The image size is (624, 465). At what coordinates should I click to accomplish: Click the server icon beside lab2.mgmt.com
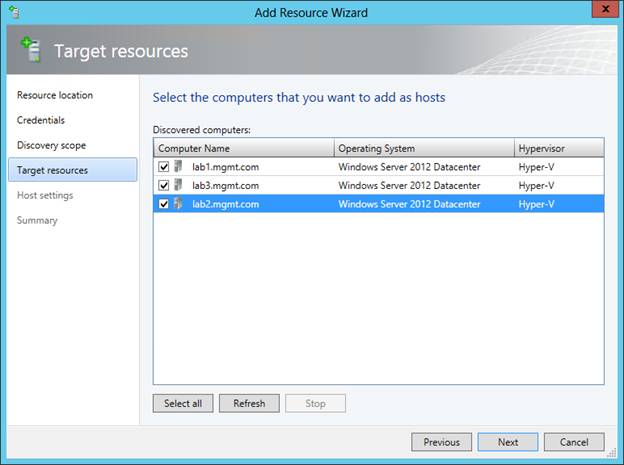[x=178, y=203]
